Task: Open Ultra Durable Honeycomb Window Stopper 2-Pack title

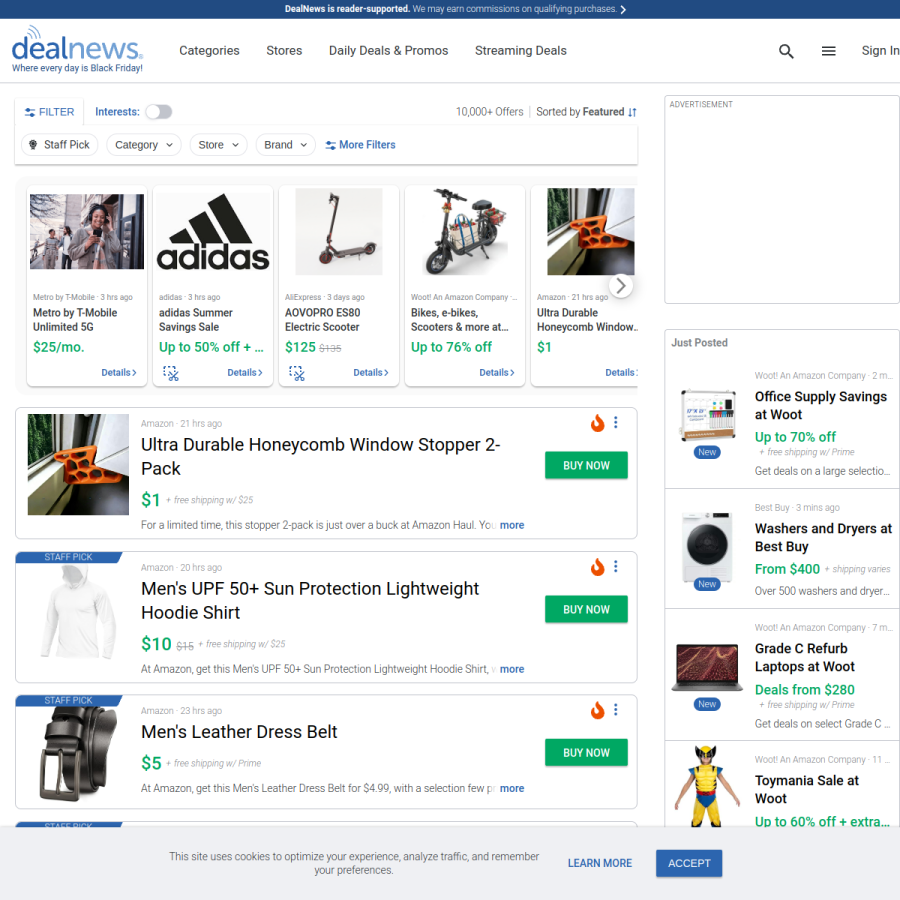Action: point(321,457)
